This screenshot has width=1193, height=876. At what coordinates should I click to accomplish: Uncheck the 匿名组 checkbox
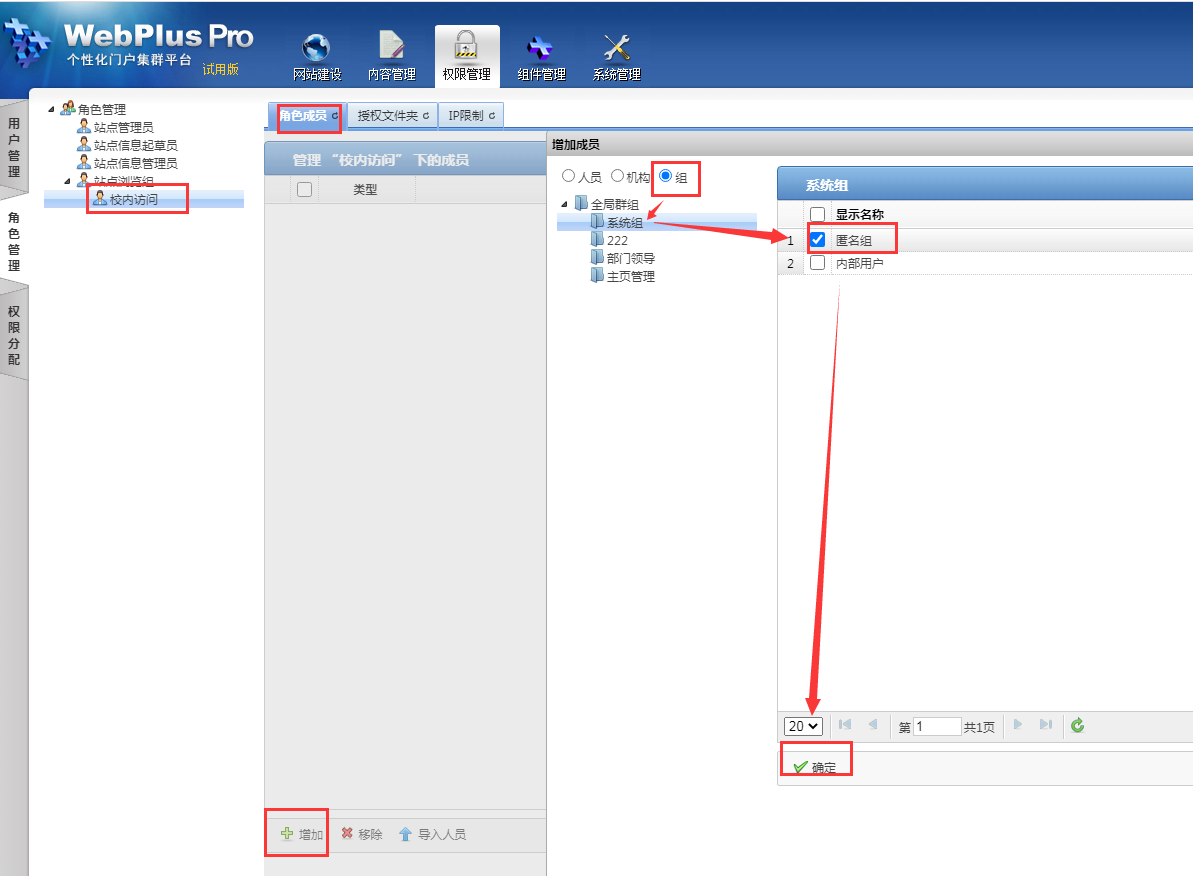817,240
